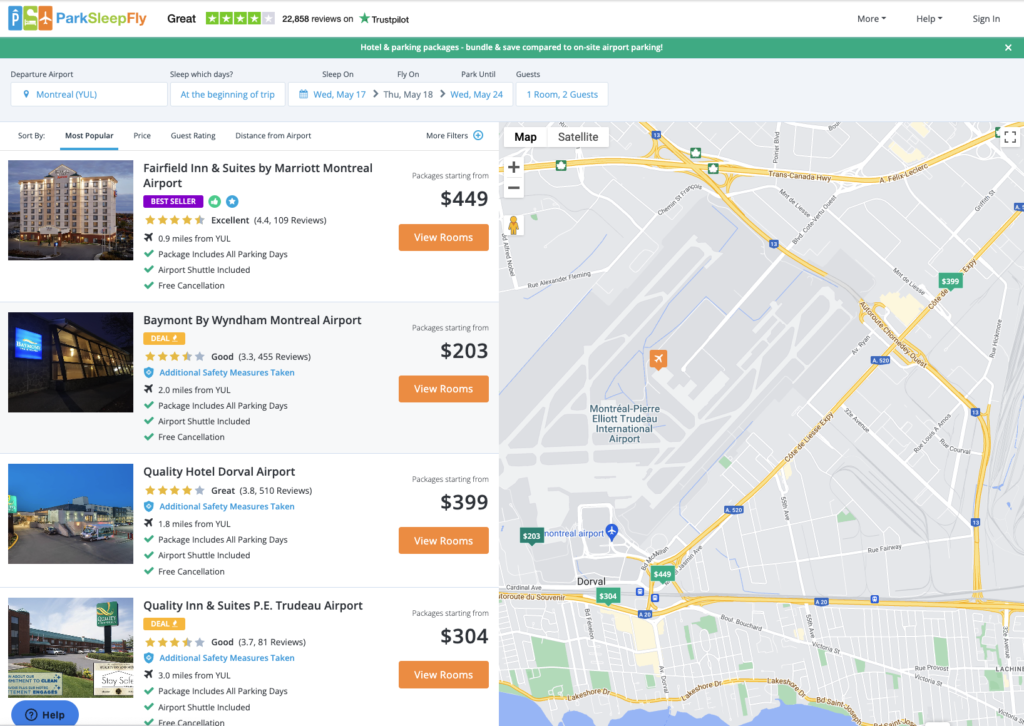Click the Montreal (YUL) departure airport field

[x=89, y=94]
